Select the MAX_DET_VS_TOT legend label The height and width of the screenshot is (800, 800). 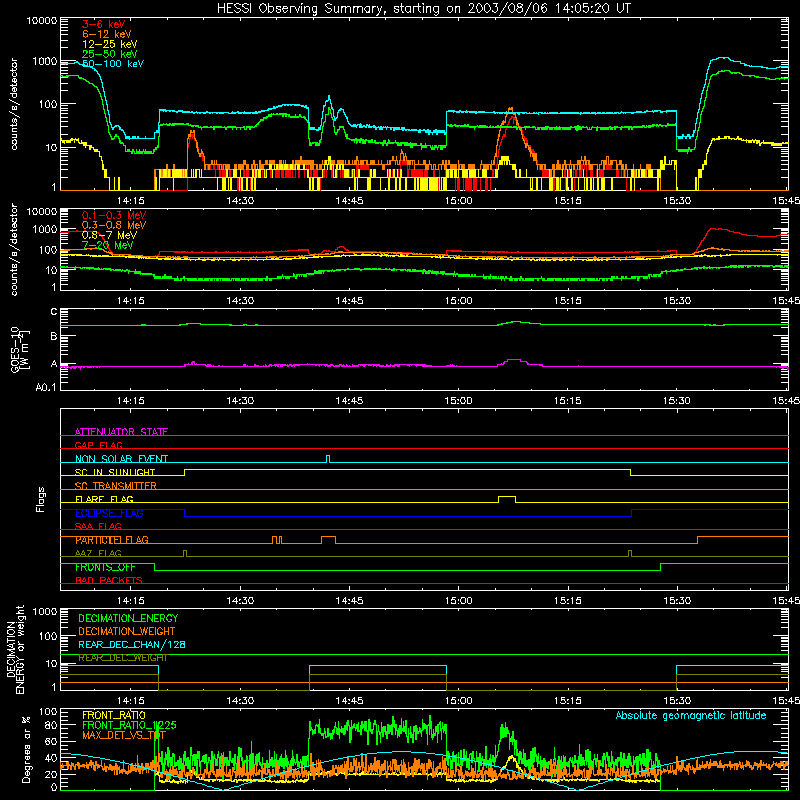click(123, 735)
